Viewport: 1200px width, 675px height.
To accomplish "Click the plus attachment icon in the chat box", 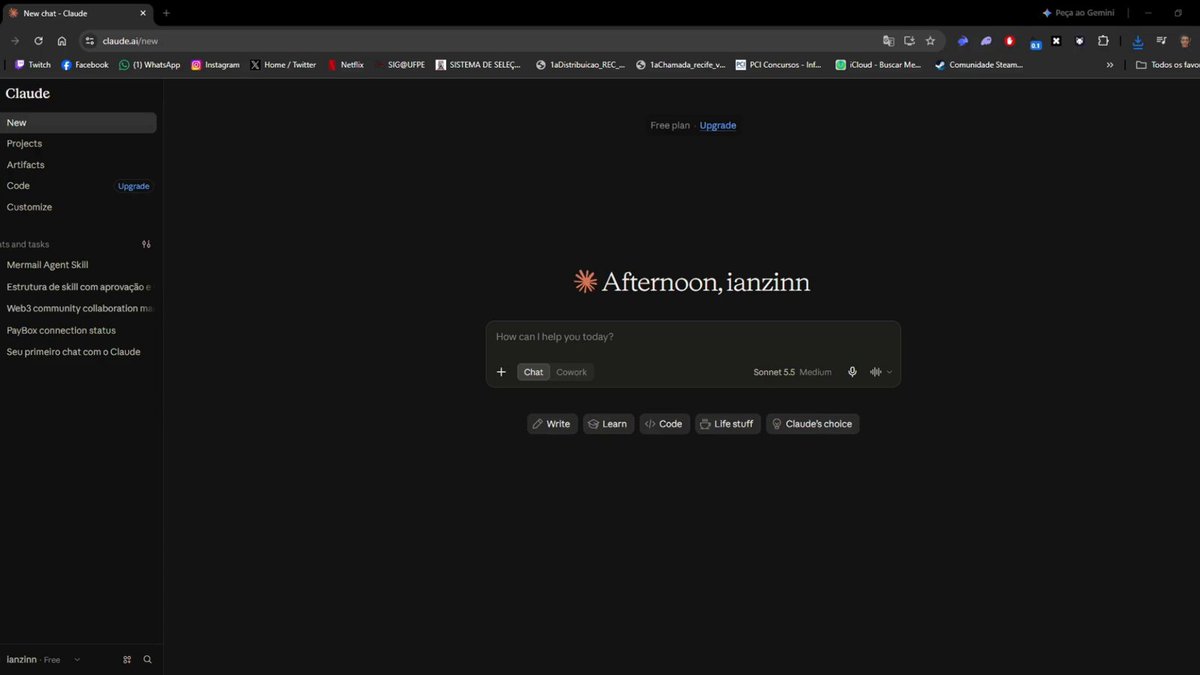I will point(501,372).
